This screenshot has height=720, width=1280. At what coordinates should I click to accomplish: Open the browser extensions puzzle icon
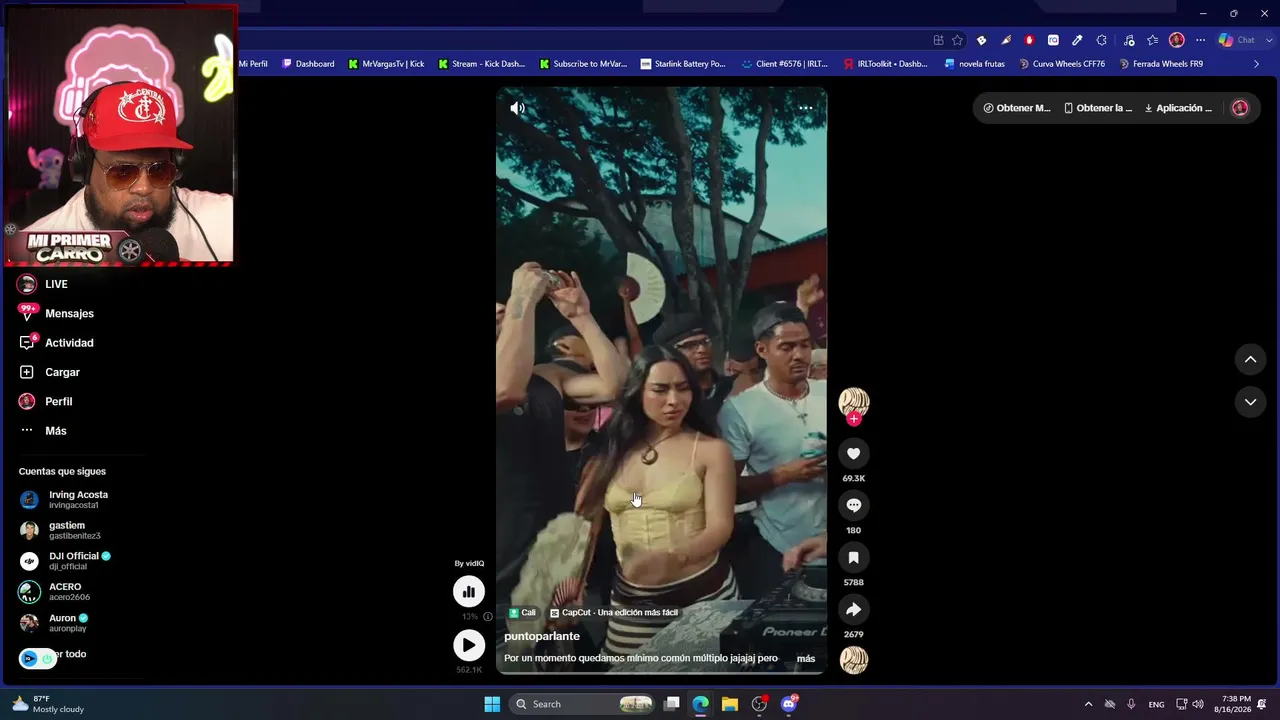pyautogui.click(x=1102, y=40)
